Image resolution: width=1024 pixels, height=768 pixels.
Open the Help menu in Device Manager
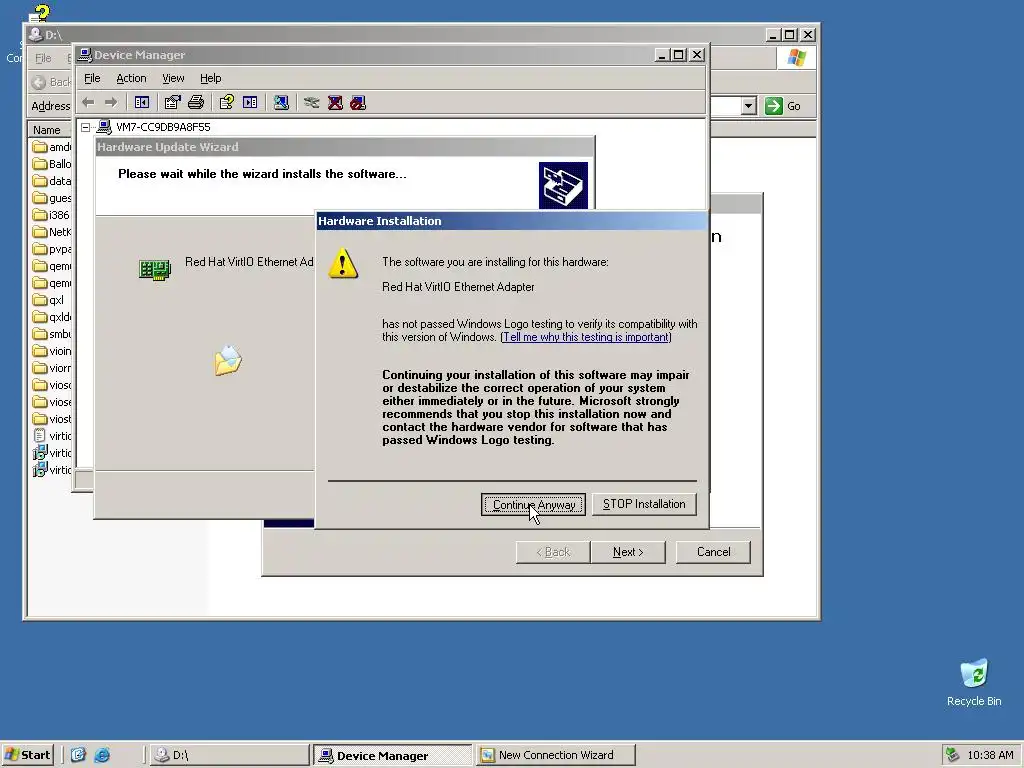(x=210, y=78)
